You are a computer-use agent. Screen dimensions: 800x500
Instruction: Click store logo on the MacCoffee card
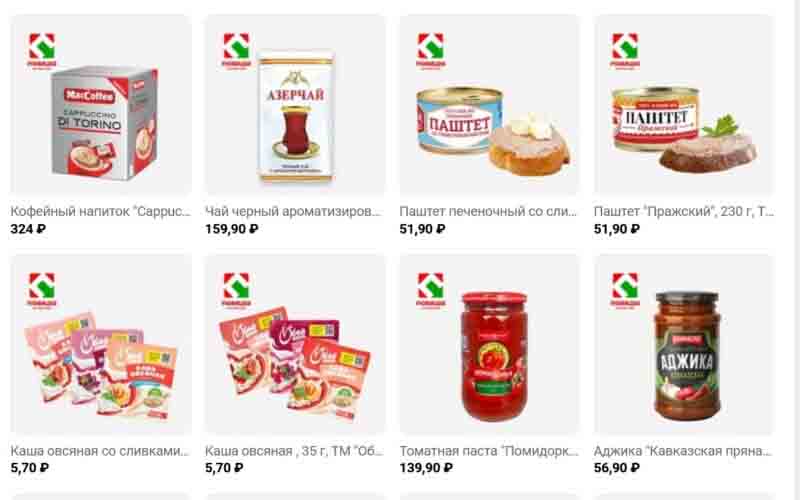[41, 50]
